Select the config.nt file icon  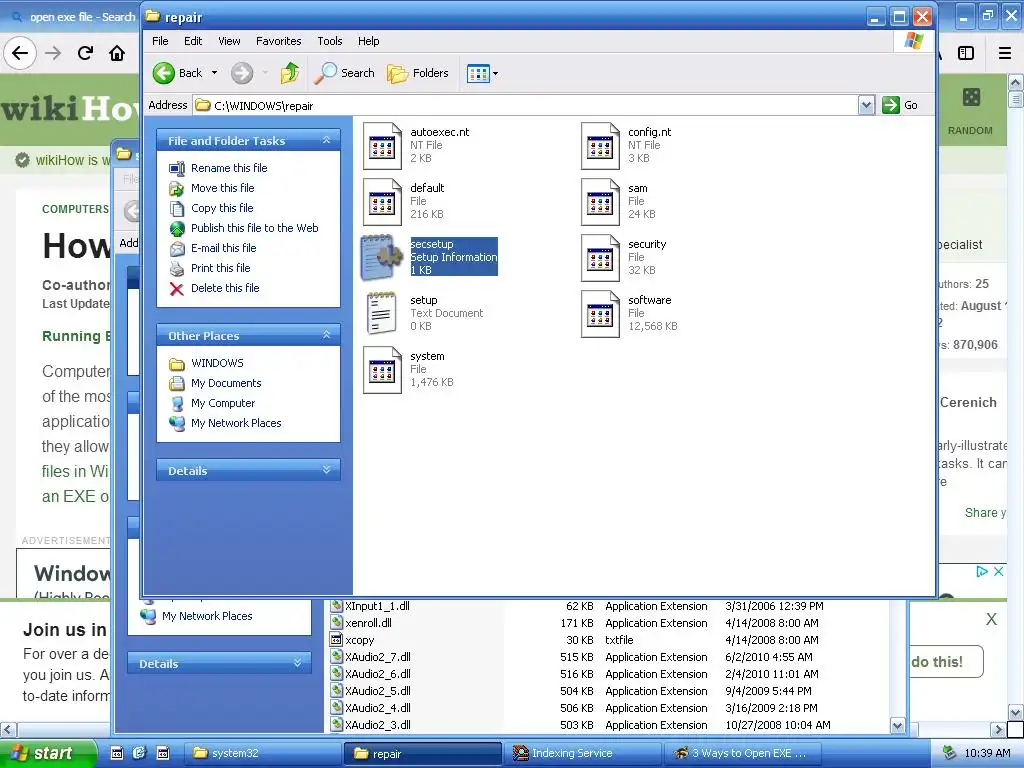[600, 146]
